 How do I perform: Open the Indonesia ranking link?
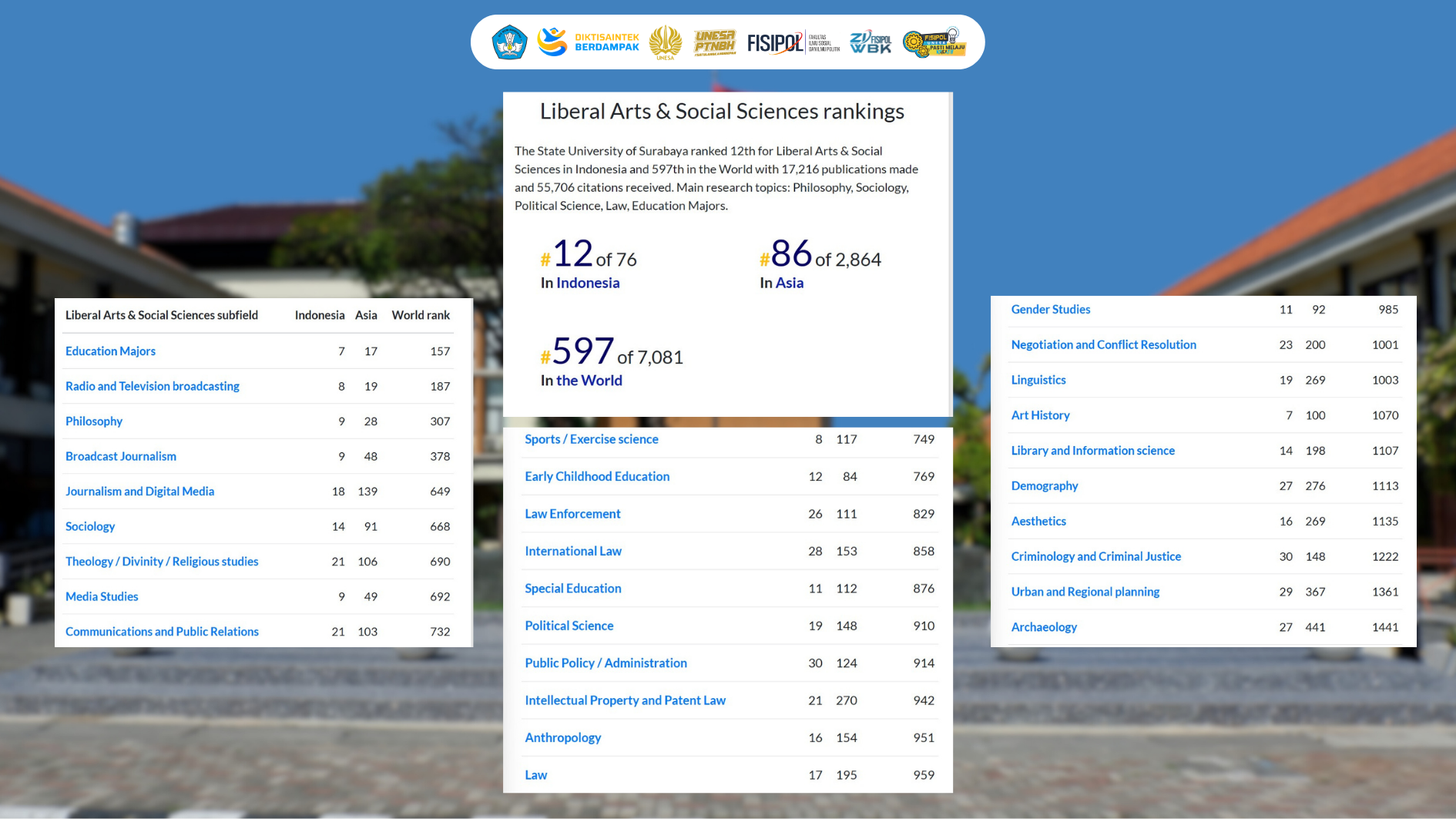tap(587, 283)
